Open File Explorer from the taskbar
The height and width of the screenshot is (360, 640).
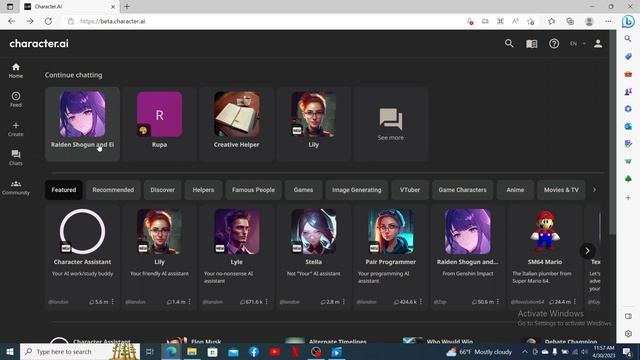coord(192,352)
